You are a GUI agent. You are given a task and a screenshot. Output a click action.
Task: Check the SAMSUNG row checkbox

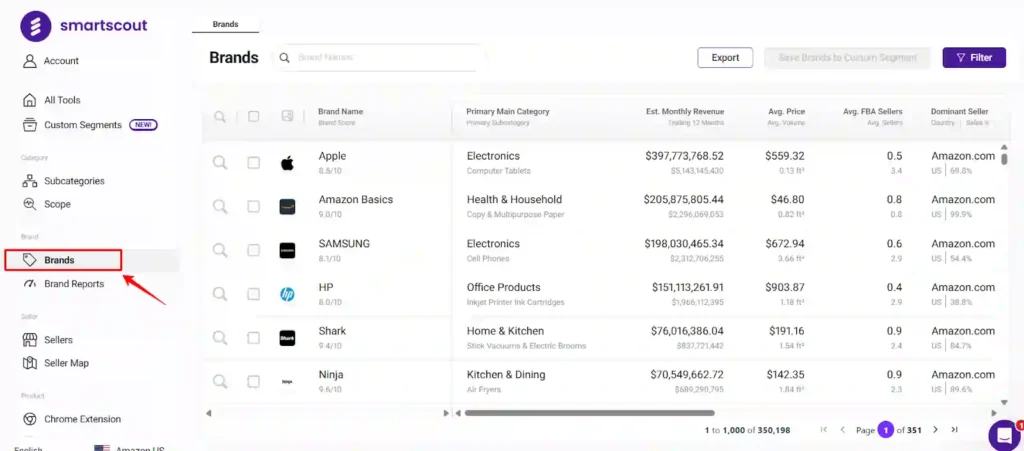point(253,251)
